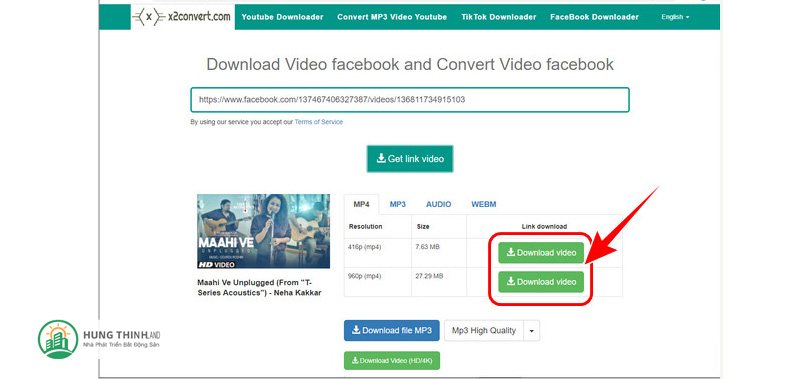The image size is (800, 379).
Task: Click the Download file MP3 button
Action: (x=391, y=331)
